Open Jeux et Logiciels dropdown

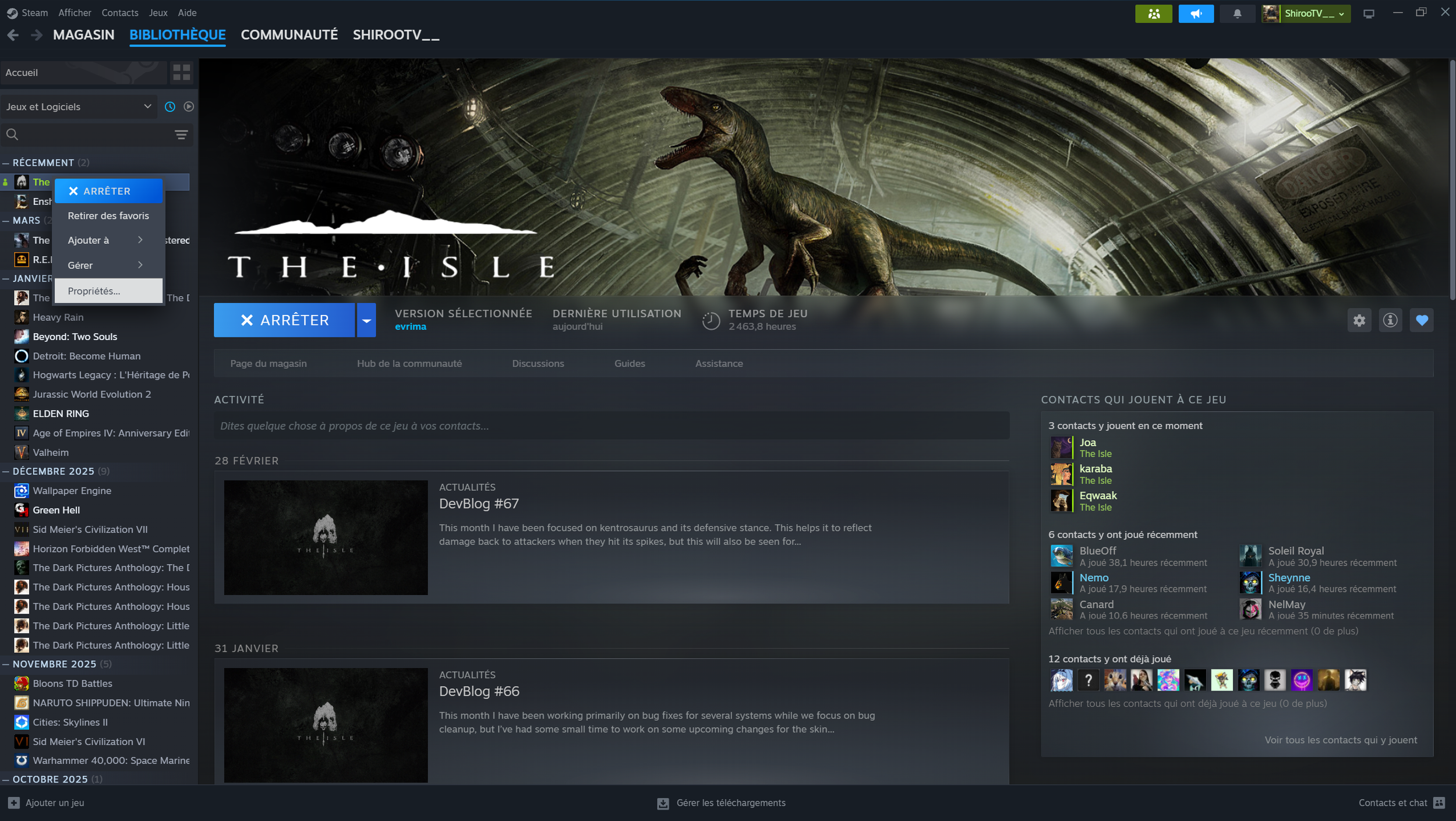click(78, 107)
